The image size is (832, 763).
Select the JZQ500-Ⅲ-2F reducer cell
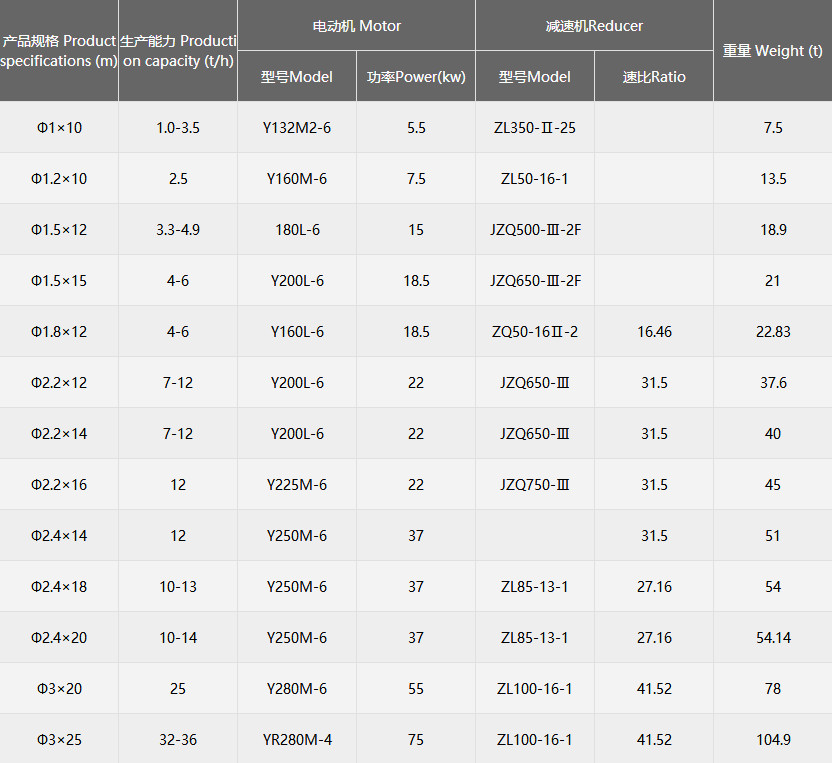tap(535, 230)
